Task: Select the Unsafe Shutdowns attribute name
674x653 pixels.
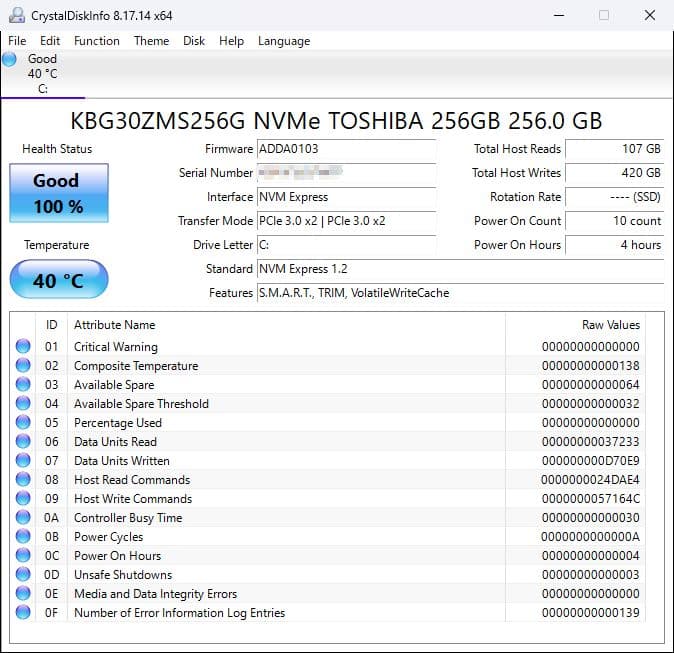Action: point(123,575)
